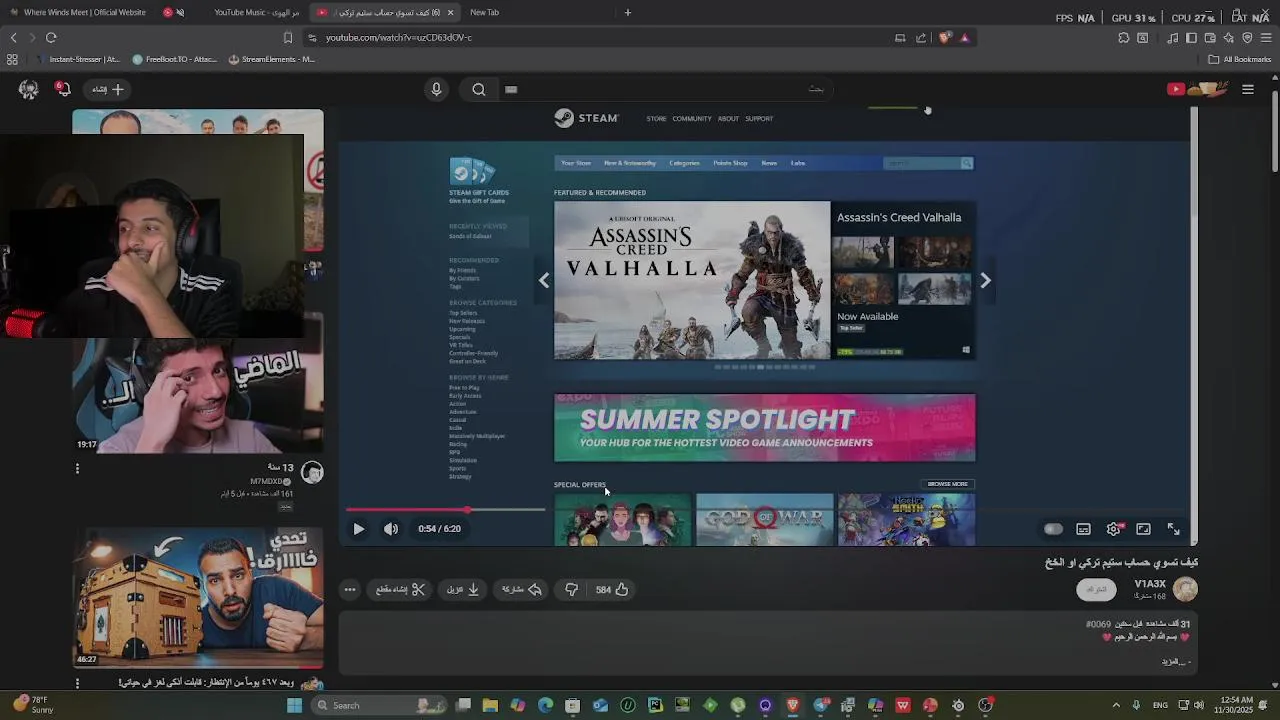The width and height of the screenshot is (1280, 720).
Task: Click the address bar URL
Action: (x=398, y=38)
